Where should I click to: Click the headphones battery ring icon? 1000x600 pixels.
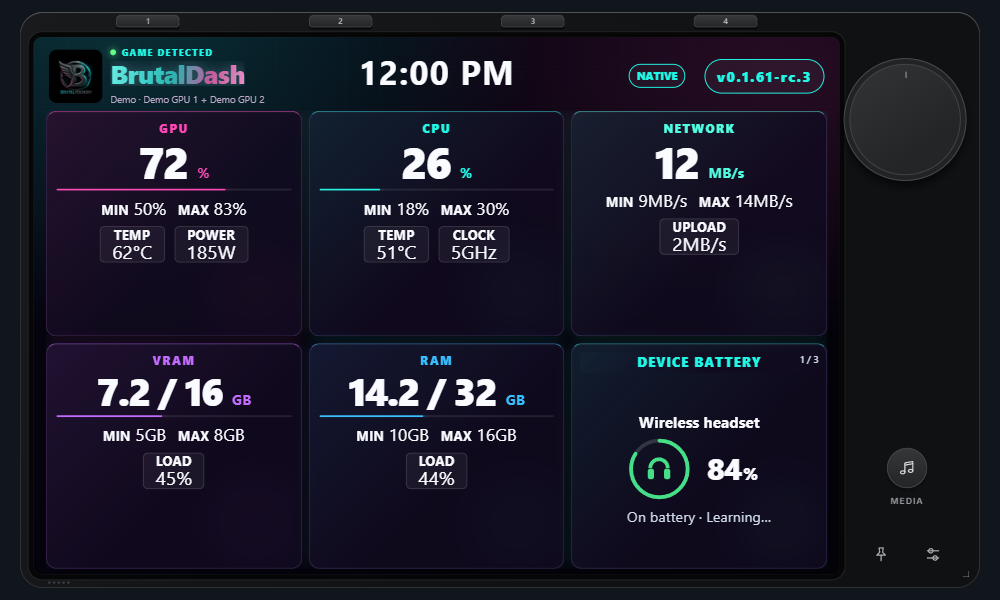659,469
